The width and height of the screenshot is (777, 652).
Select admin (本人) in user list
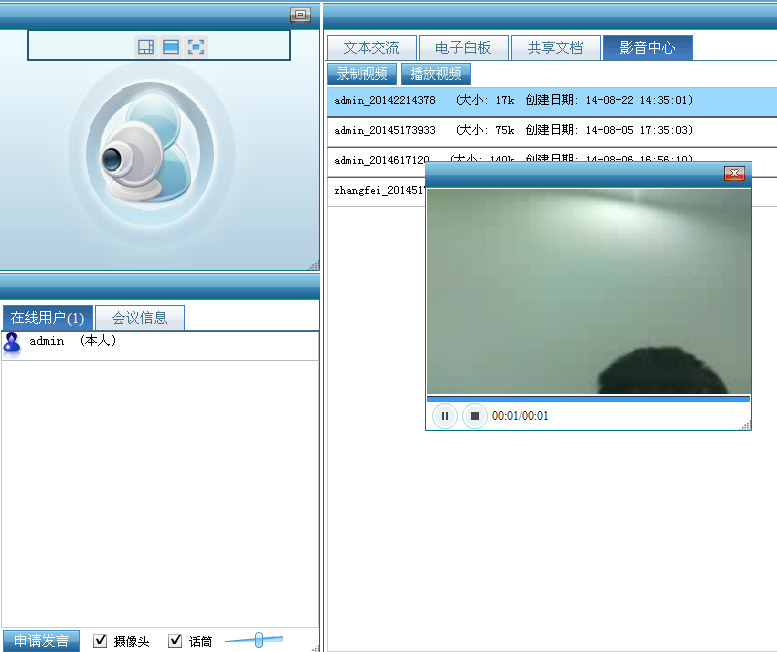point(160,344)
